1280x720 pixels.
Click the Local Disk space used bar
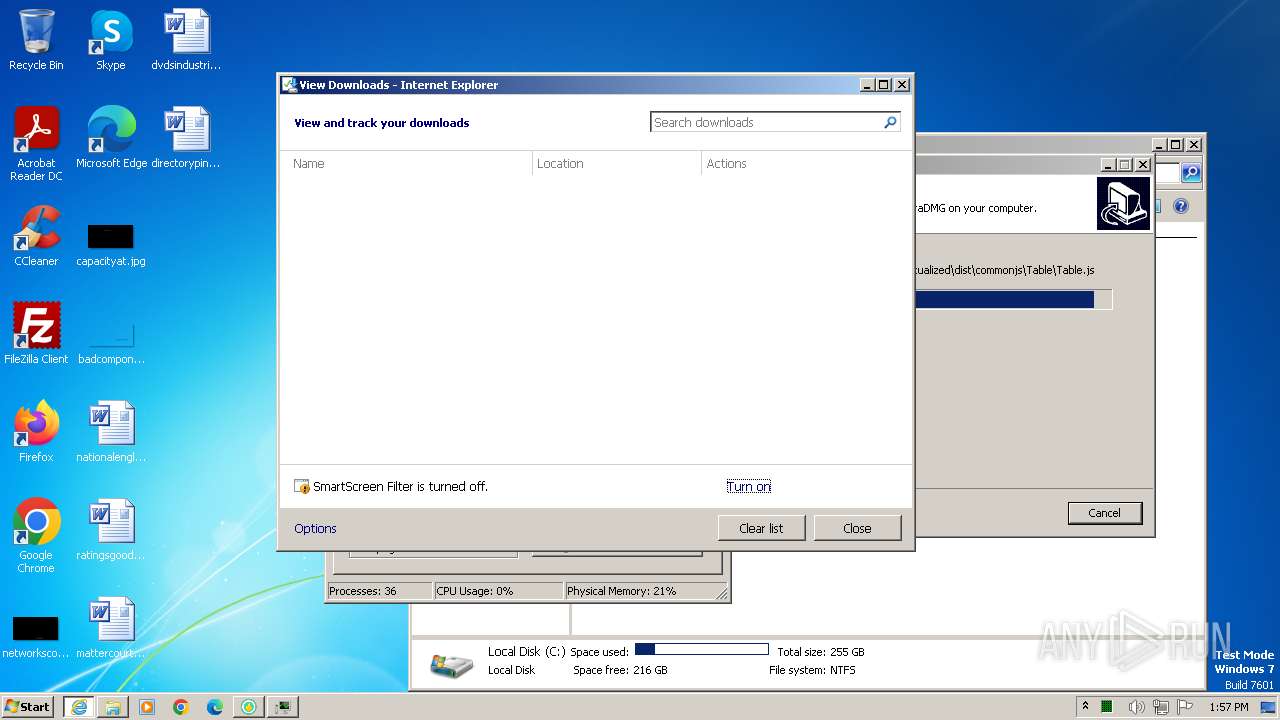click(701, 650)
